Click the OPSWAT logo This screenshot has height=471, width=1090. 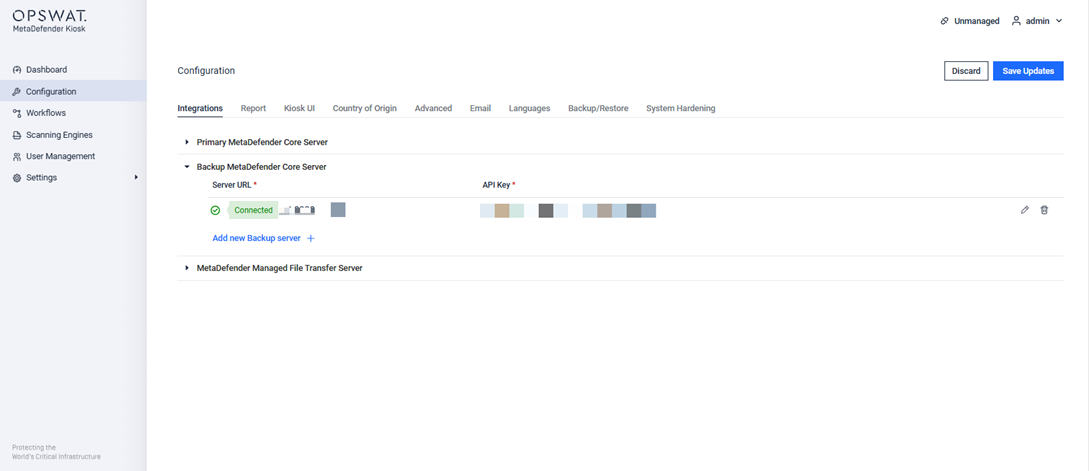49,15
